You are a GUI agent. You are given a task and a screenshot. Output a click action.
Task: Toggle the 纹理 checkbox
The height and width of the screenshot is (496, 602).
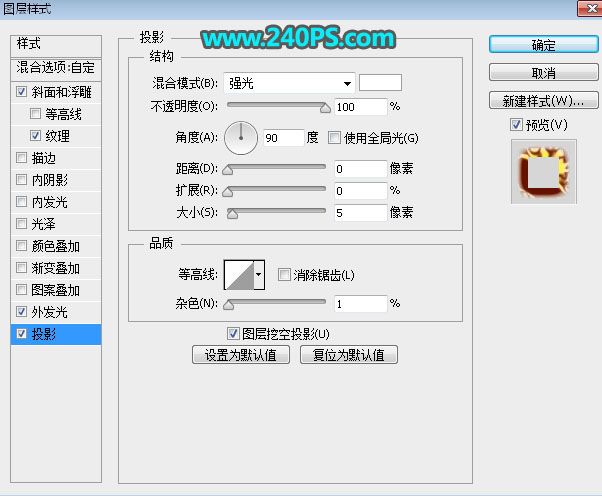[35, 136]
